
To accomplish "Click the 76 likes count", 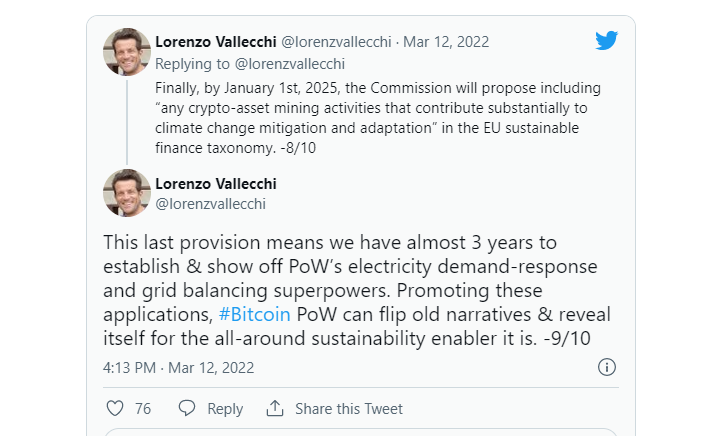I will [143, 409].
